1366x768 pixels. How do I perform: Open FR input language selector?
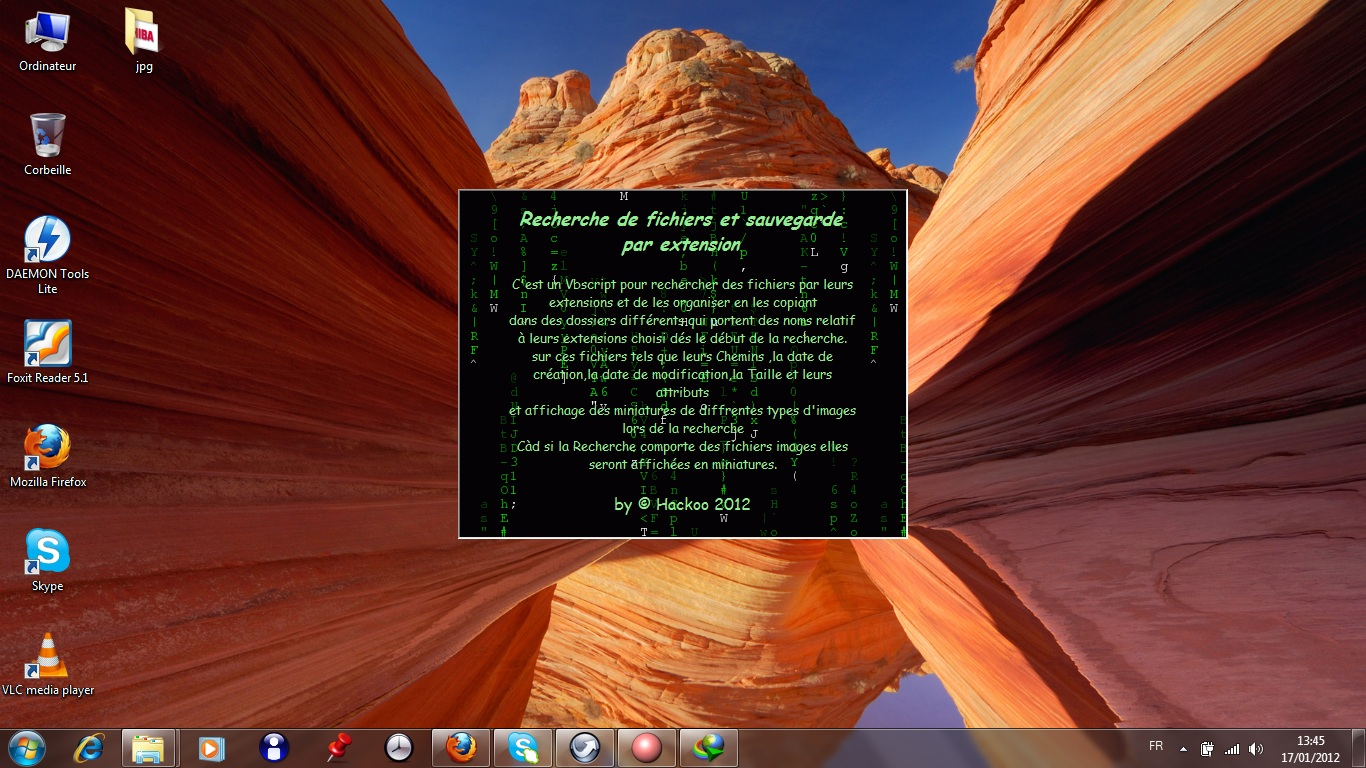point(1156,747)
